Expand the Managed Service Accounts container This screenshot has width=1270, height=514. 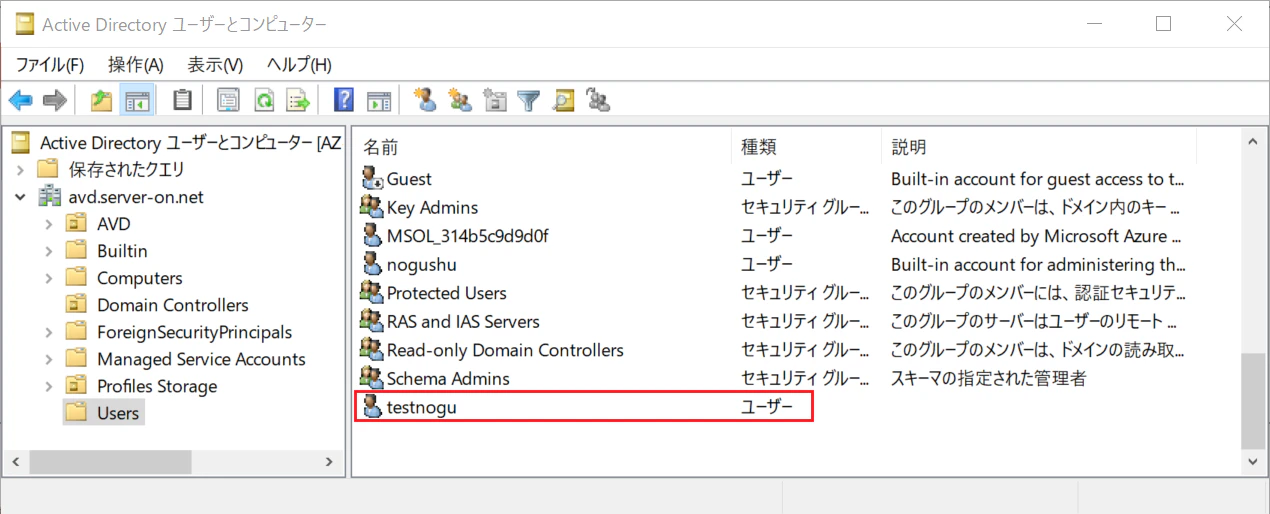tap(49, 359)
